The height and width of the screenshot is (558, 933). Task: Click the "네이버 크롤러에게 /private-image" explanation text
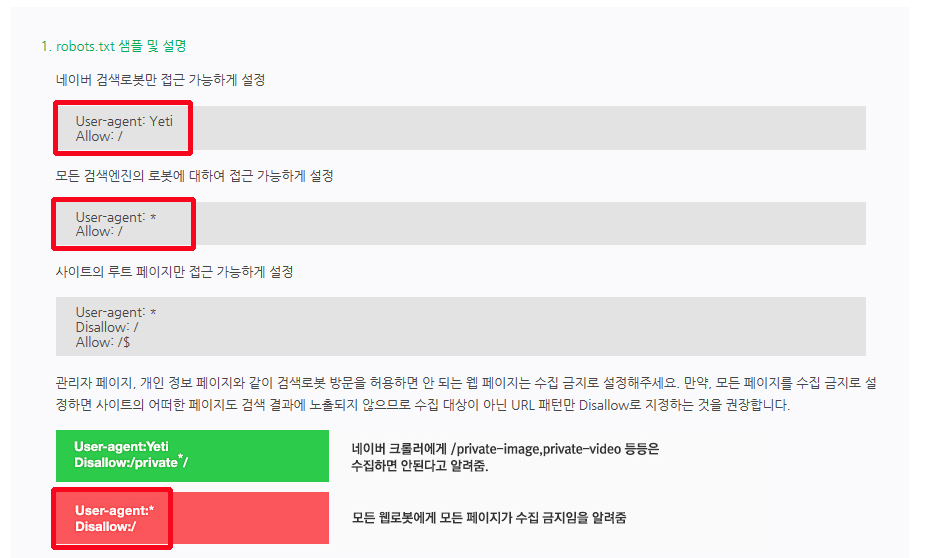click(505, 457)
